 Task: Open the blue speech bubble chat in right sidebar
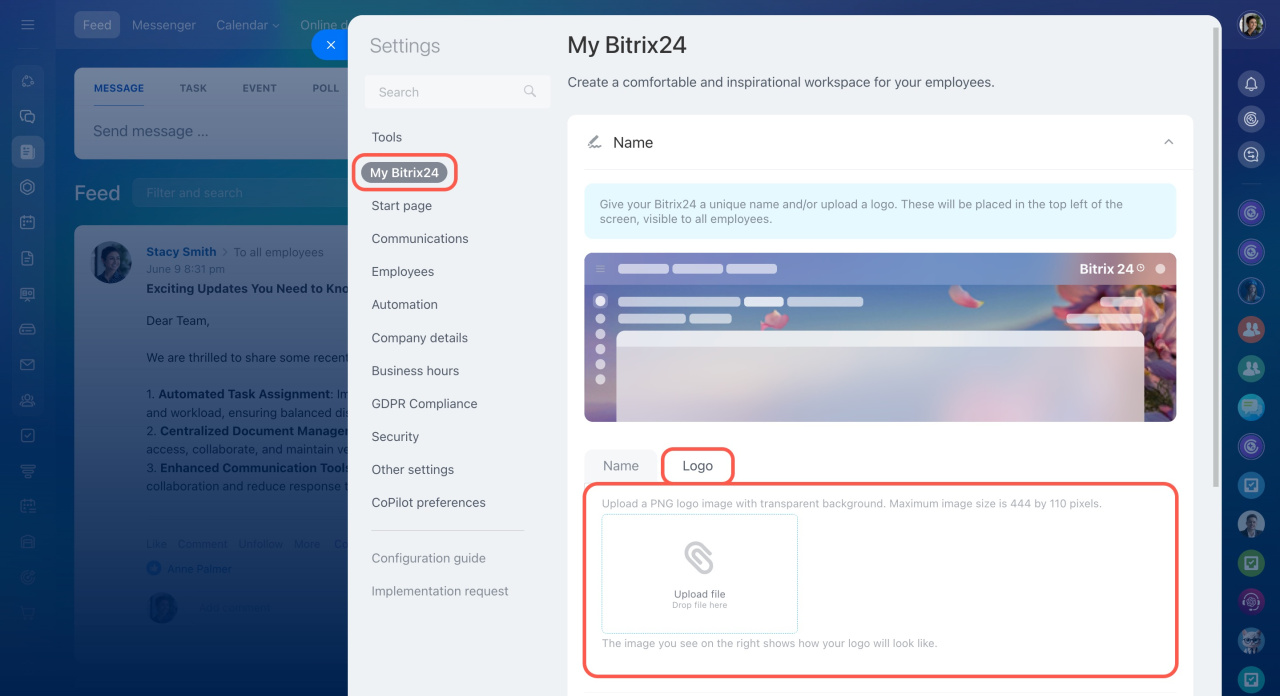pos(1251,407)
